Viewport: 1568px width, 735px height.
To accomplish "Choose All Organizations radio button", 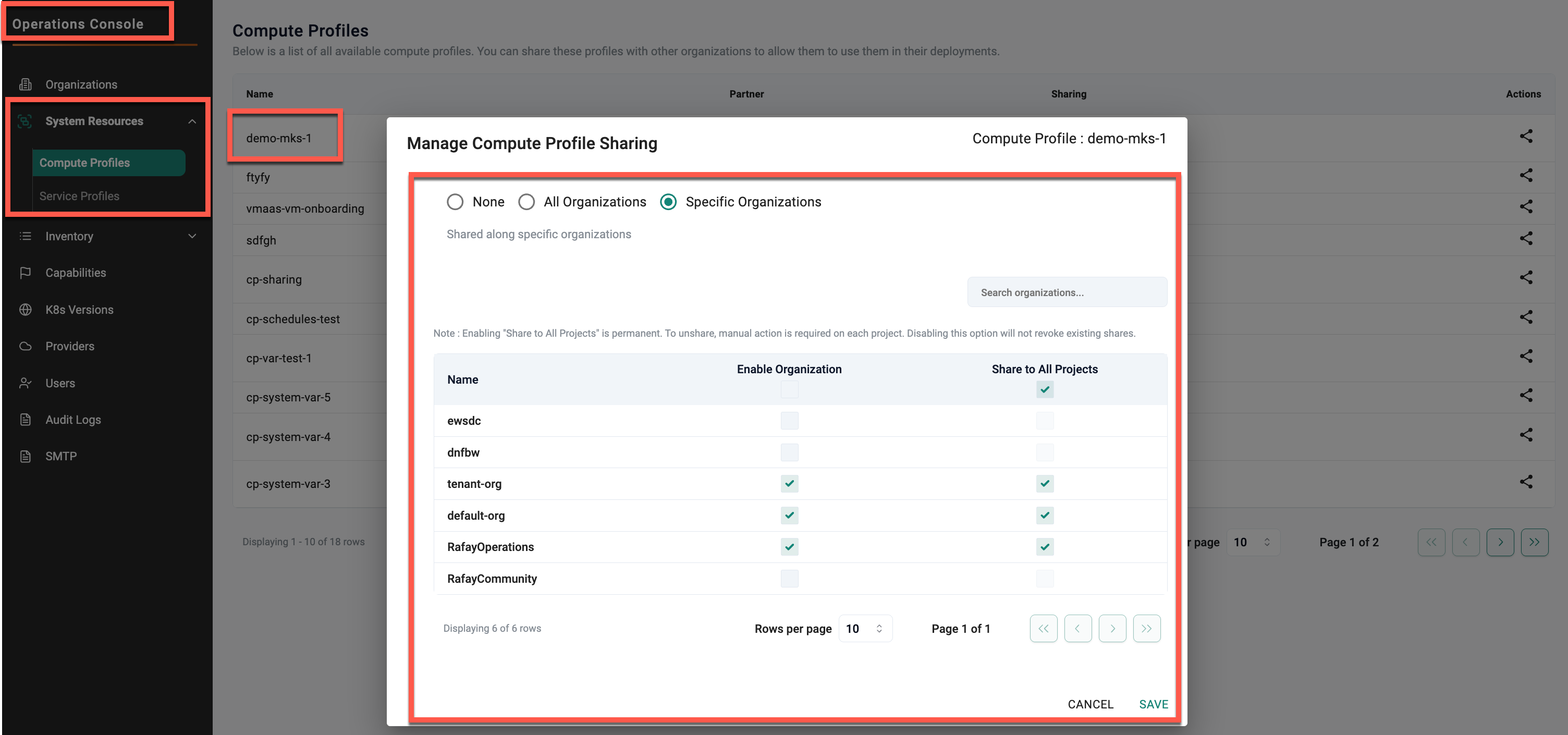I will [526, 202].
